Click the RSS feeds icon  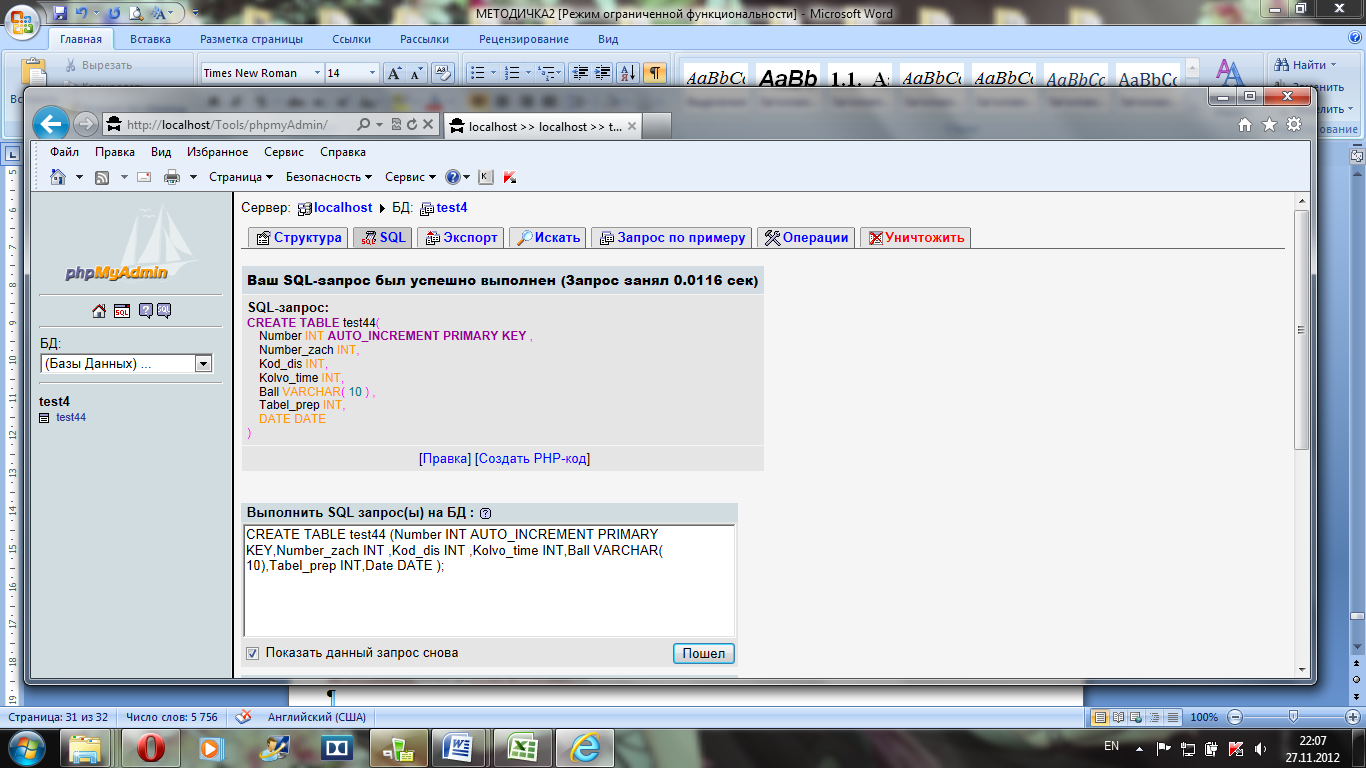pyautogui.click(x=102, y=177)
